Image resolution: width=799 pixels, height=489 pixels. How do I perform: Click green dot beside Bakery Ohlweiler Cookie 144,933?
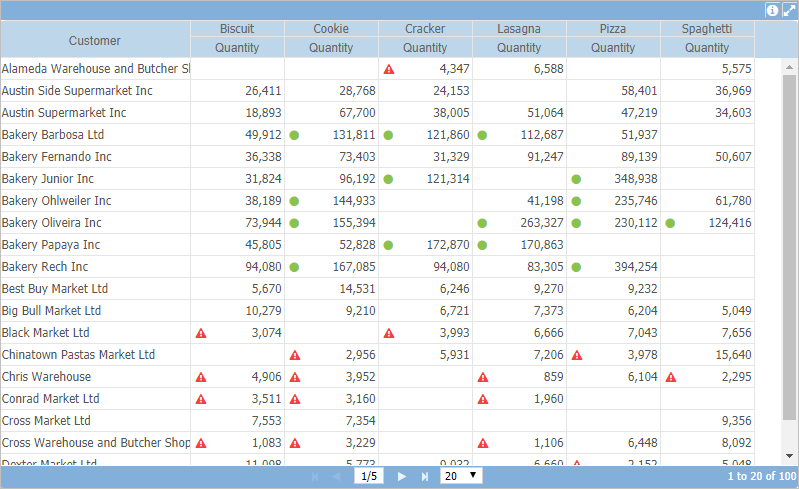click(x=294, y=201)
